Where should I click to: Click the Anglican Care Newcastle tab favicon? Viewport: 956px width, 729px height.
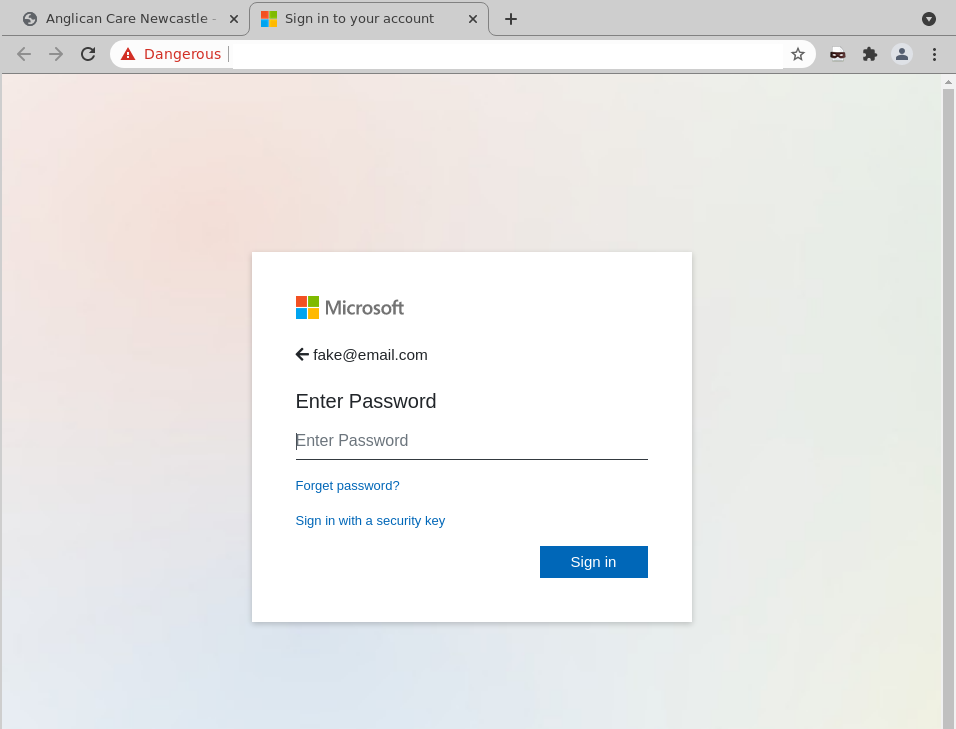(x=30, y=18)
